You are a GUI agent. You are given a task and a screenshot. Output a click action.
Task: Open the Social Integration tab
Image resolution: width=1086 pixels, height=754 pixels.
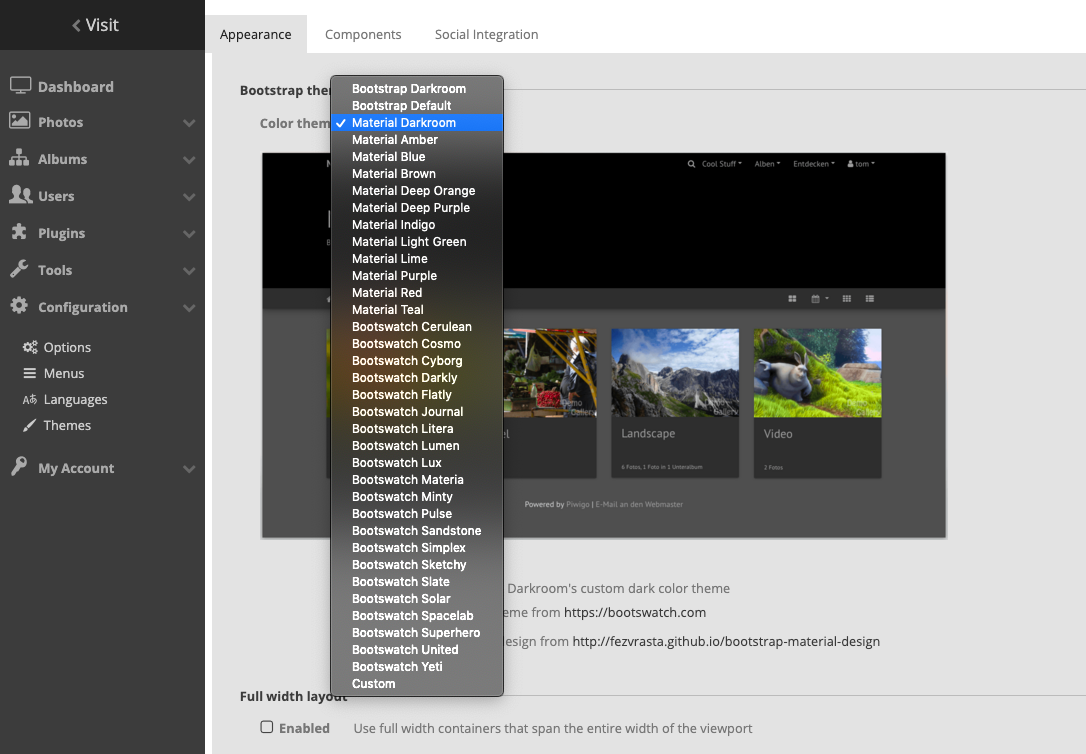(x=486, y=34)
